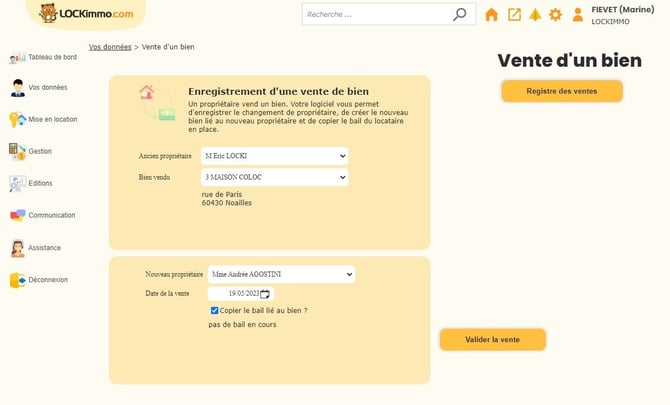Open Tableau de bord menu item
The image size is (670, 405).
click(43, 57)
